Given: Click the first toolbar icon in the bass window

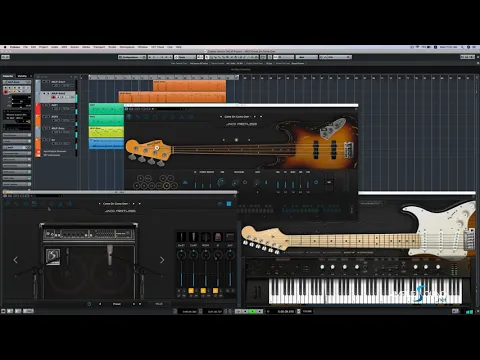Looking at the screenshot, I should click(129, 116).
